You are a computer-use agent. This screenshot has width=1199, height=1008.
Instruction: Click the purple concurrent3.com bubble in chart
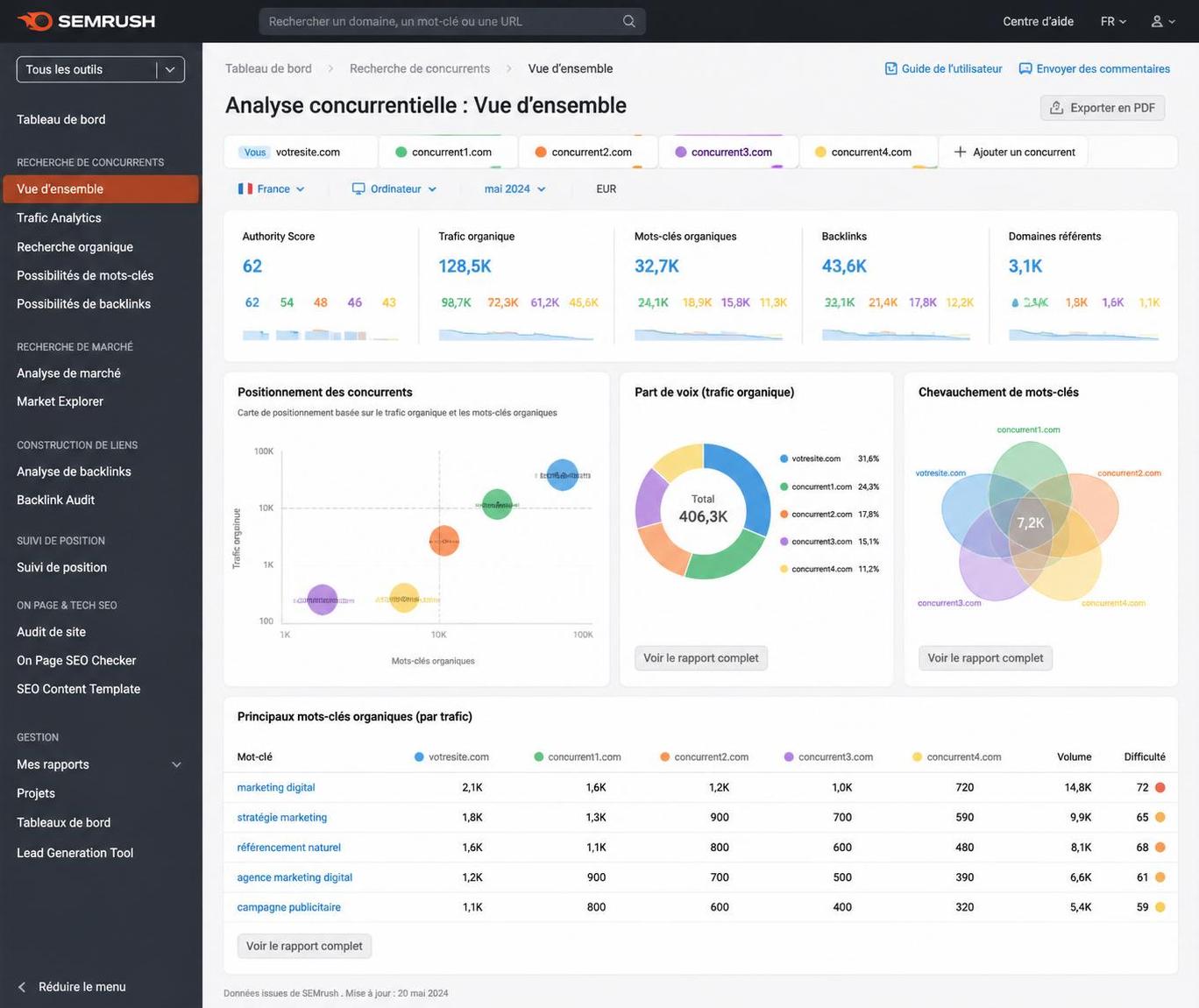pyautogui.click(x=322, y=600)
